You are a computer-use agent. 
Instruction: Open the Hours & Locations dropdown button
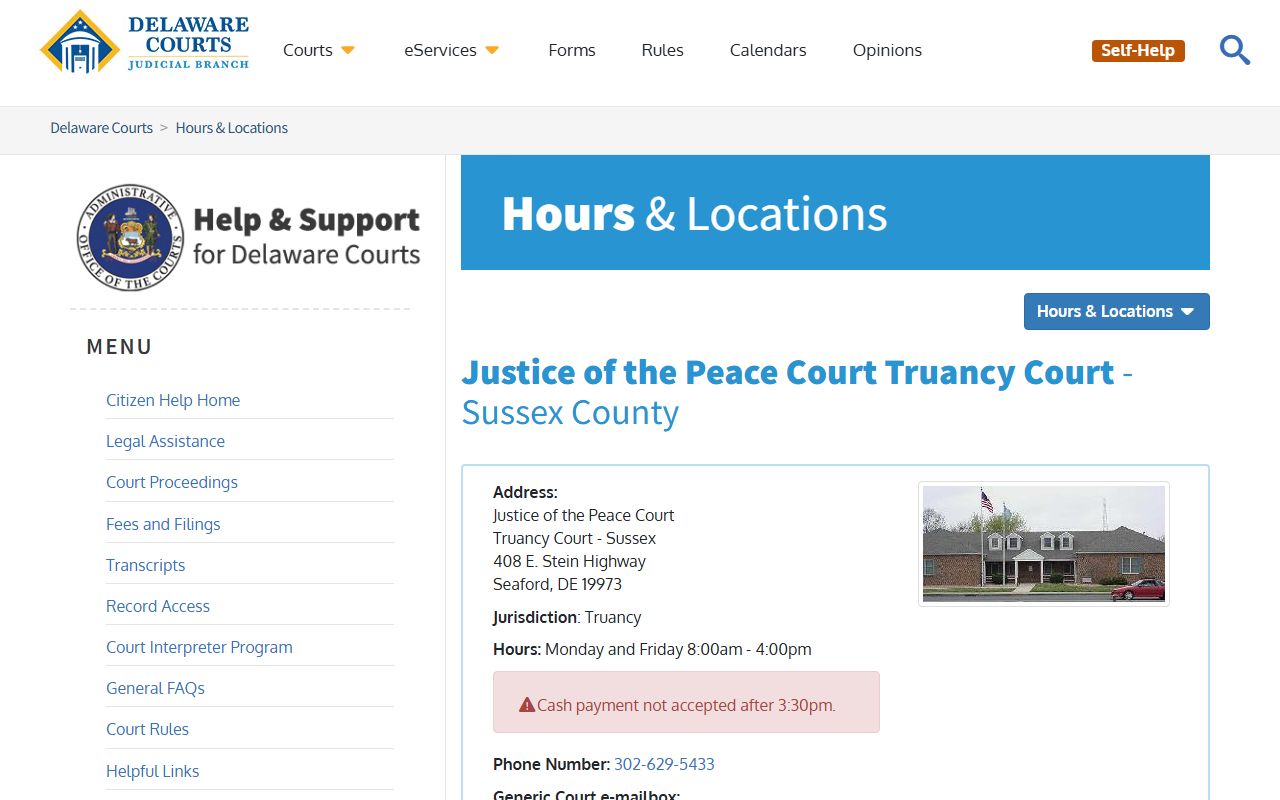(x=1117, y=311)
